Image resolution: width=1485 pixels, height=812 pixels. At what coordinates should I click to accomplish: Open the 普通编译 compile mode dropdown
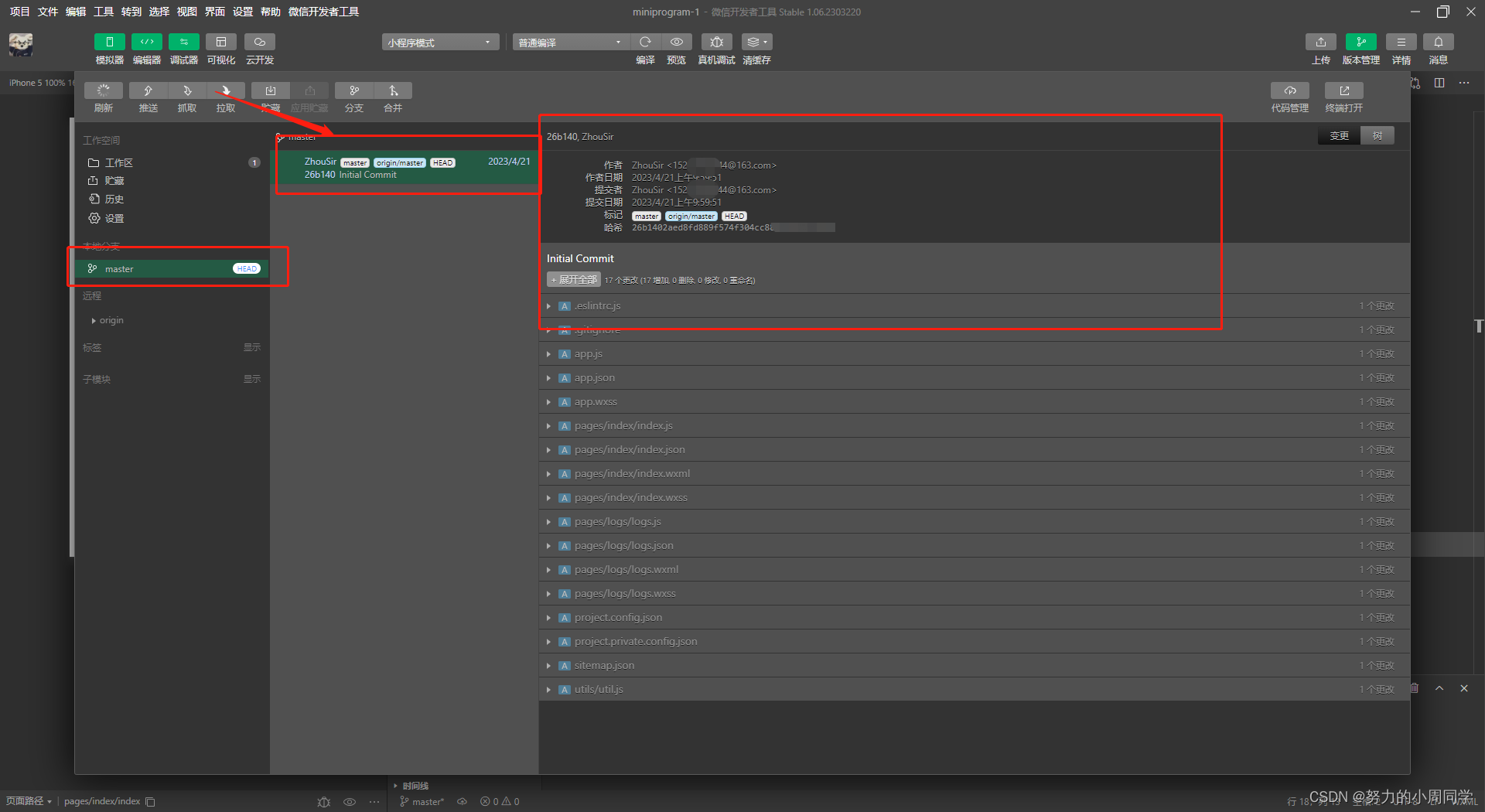(x=571, y=42)
